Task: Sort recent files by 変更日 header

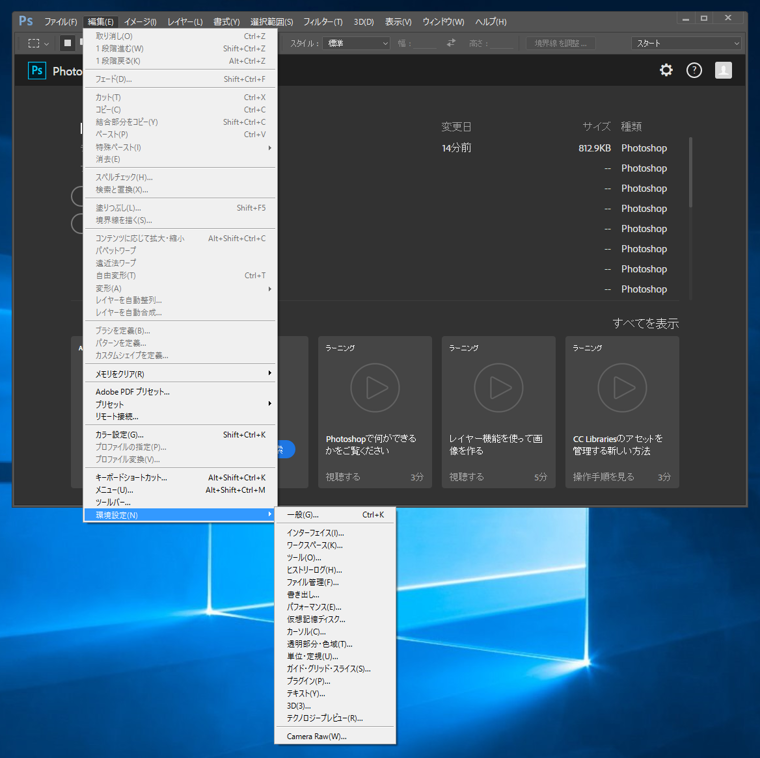Action: click(456, 127)
